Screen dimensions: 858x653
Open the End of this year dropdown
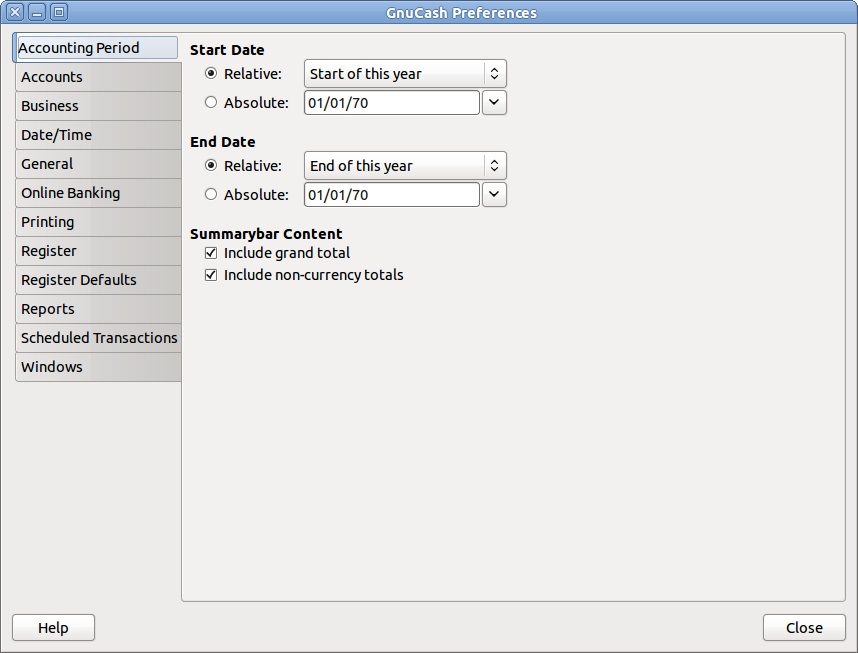405,166
